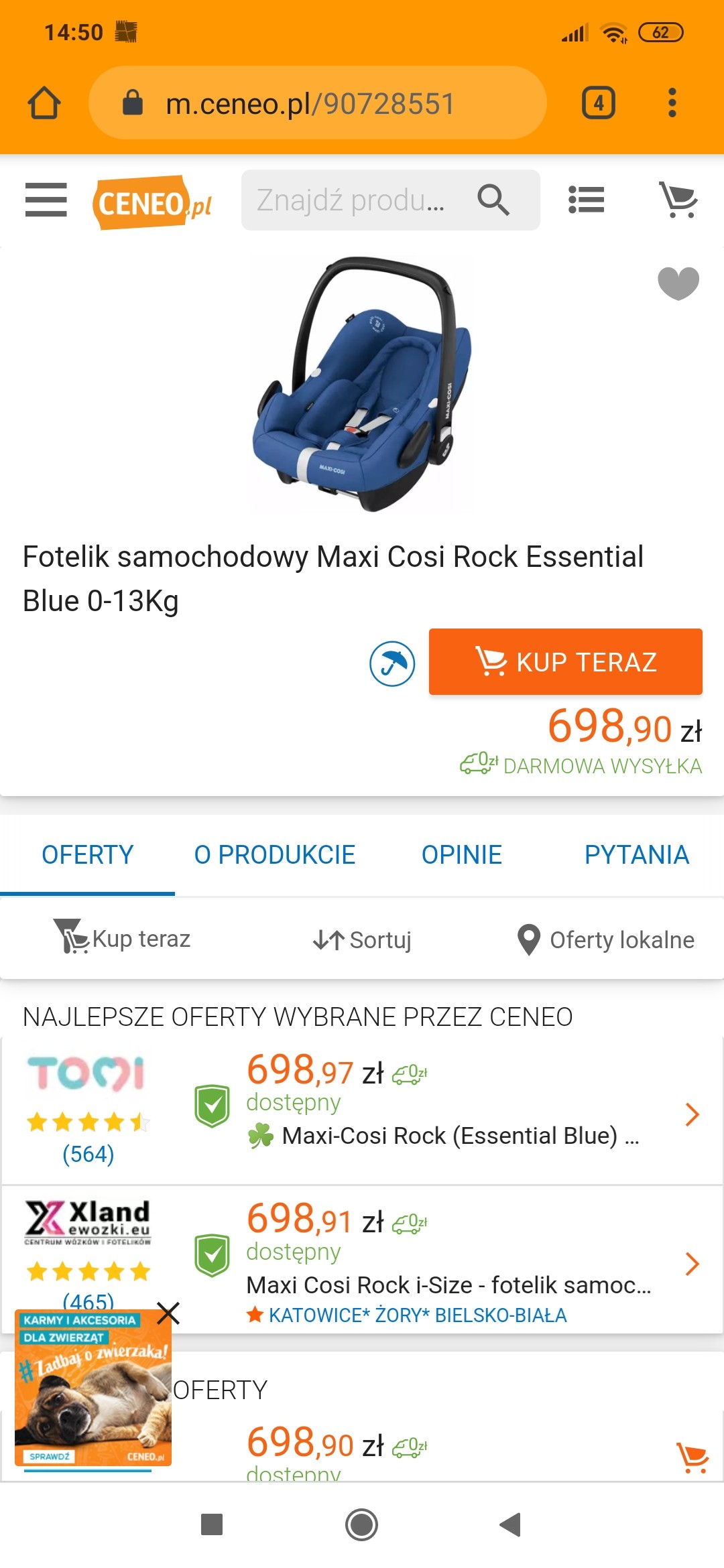Close the pet accessories ad banner

168,1313
